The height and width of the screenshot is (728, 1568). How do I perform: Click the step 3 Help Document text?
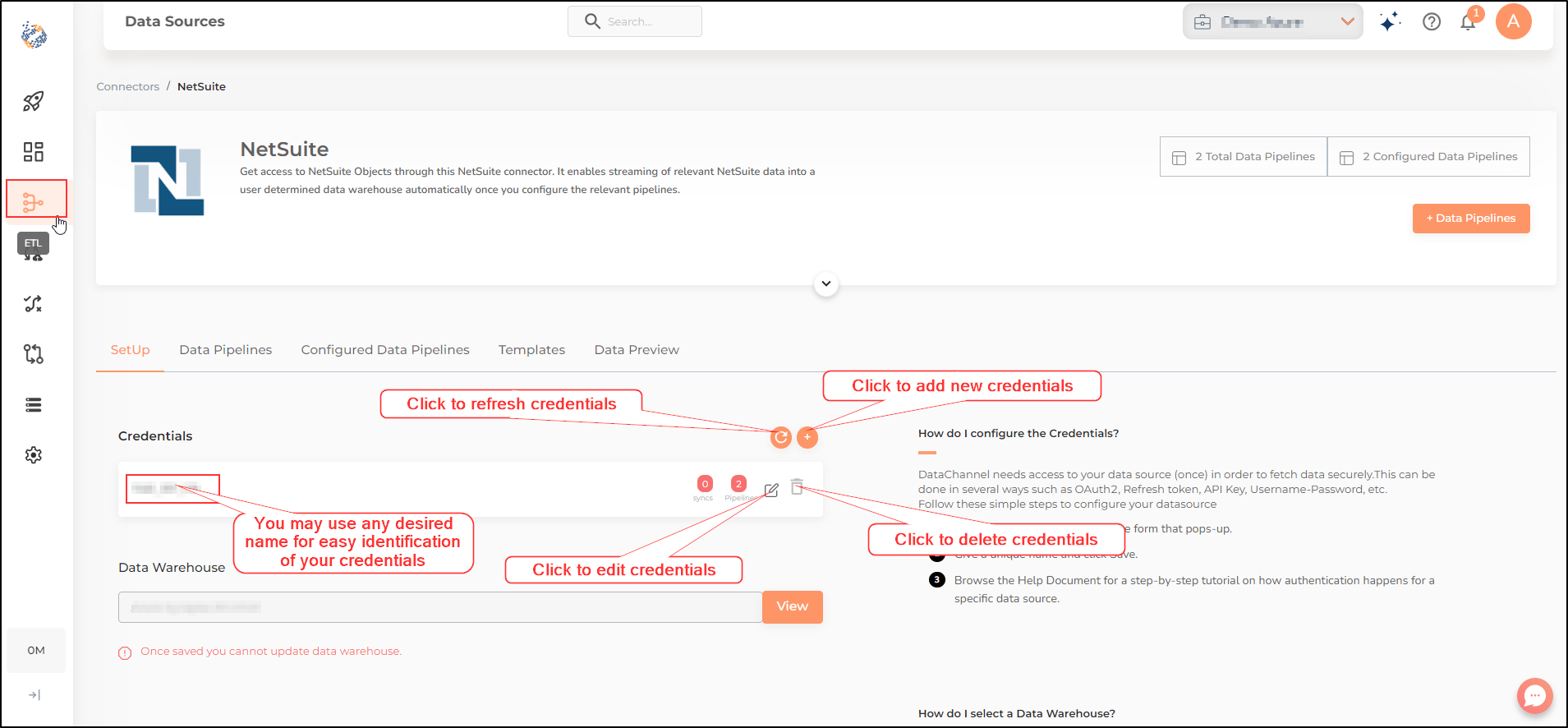(1194, 589)
